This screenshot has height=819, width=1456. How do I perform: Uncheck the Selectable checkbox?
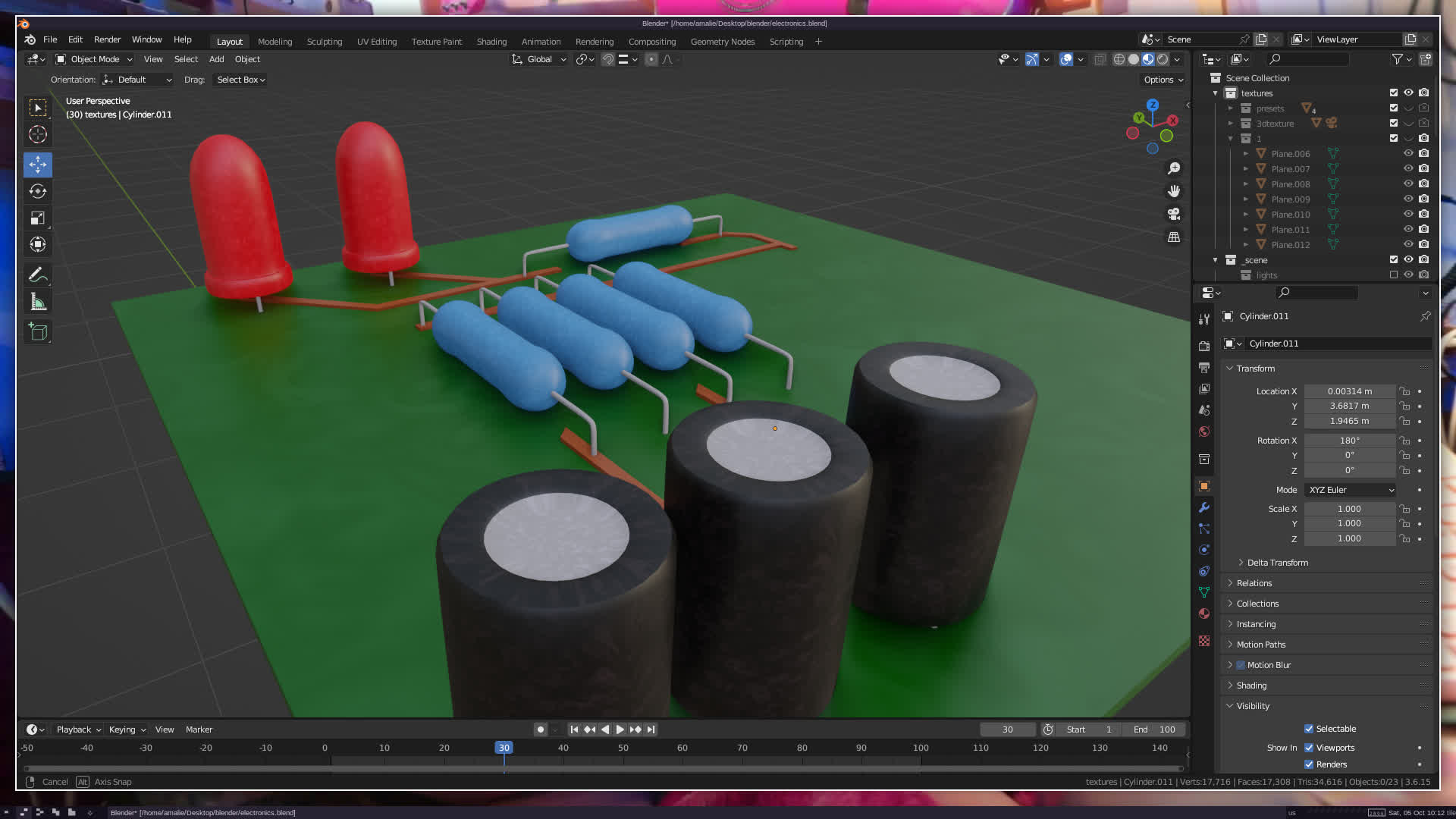click(1309, 729)
